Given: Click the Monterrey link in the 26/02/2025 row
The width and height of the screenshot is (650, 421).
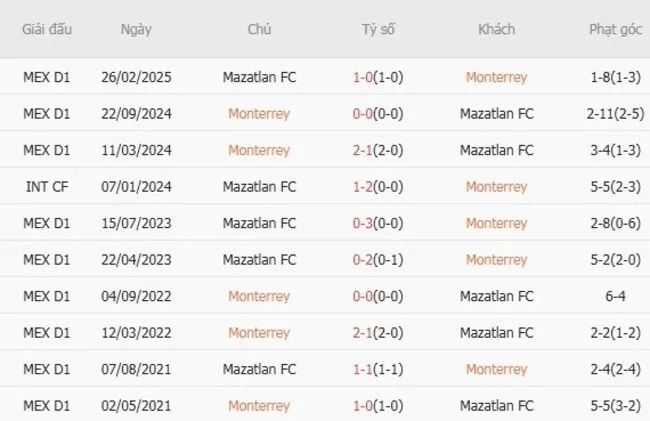Looking at the screenshot, I should 496,77.
